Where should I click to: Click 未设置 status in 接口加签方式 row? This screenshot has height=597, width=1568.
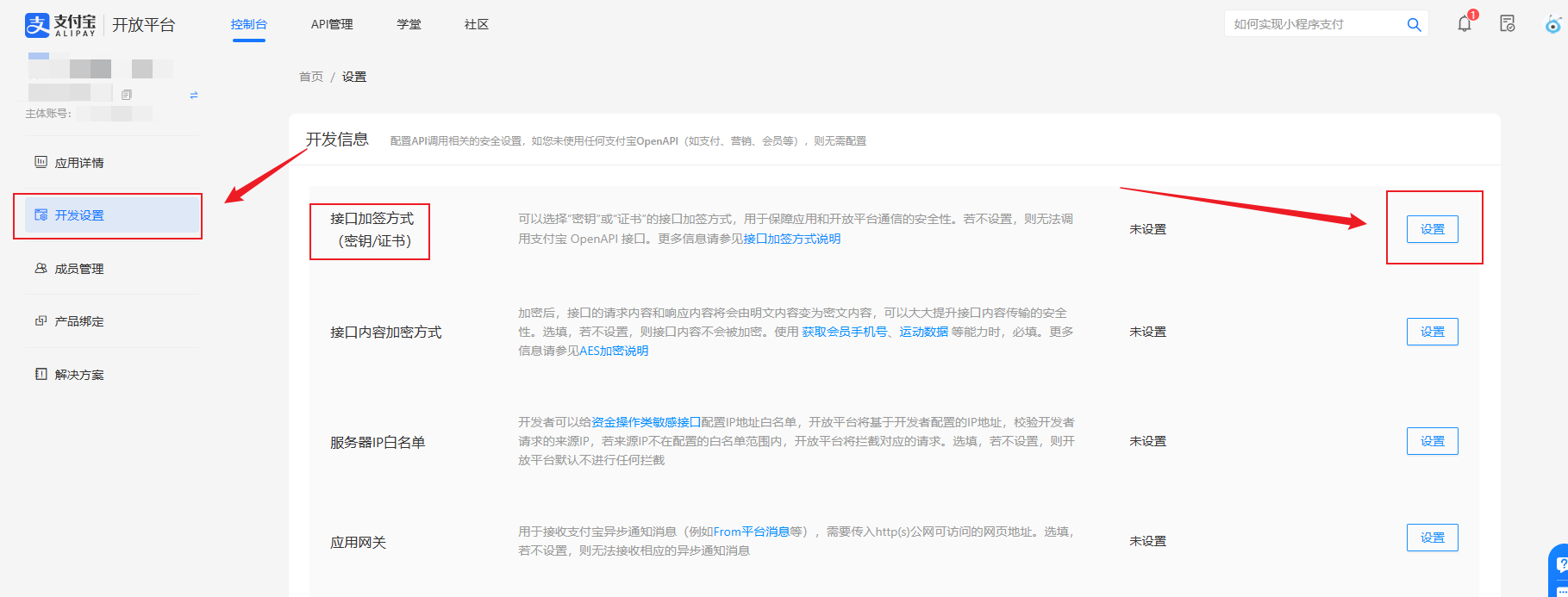[x=1147, y=229]
